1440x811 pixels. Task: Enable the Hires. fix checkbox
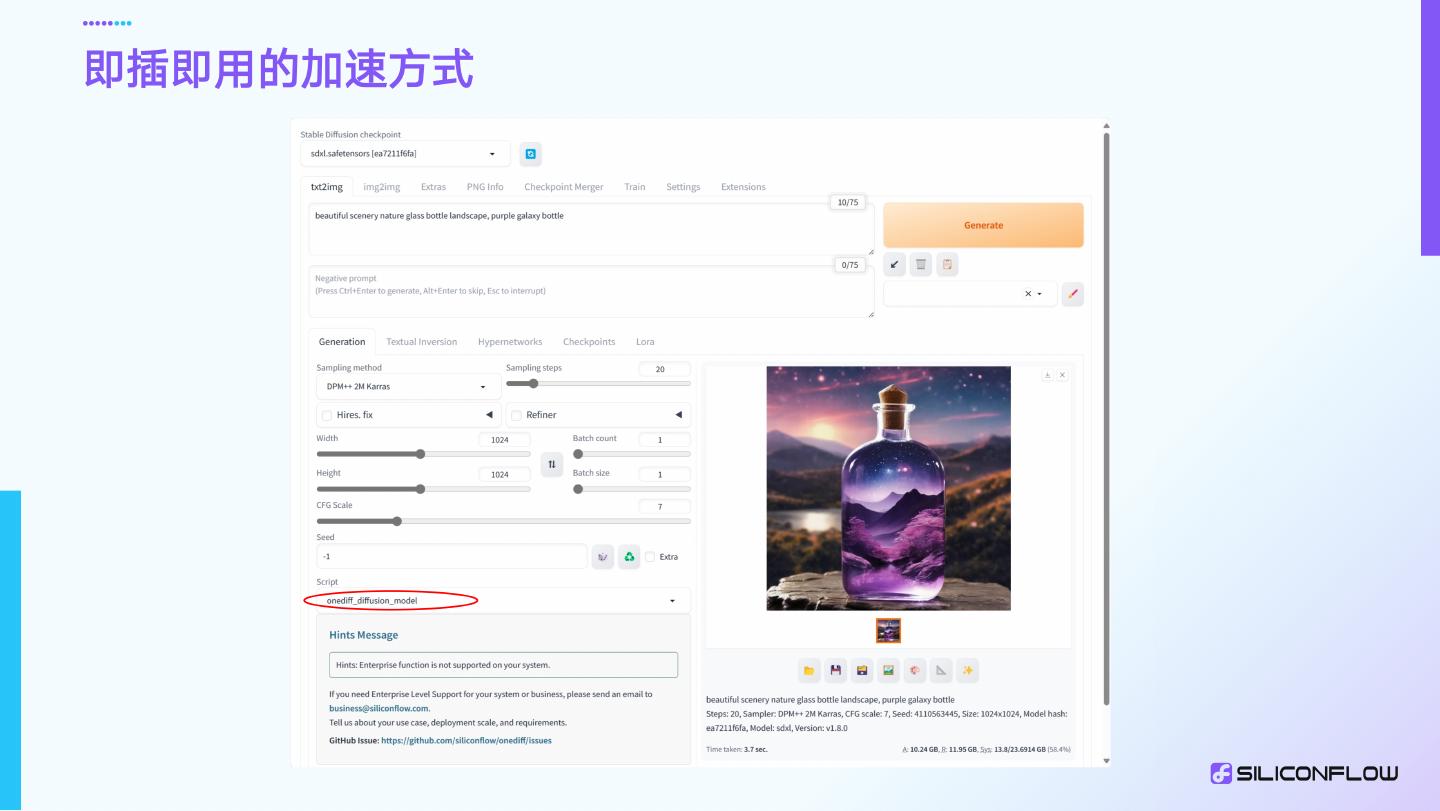coord(327,415)
